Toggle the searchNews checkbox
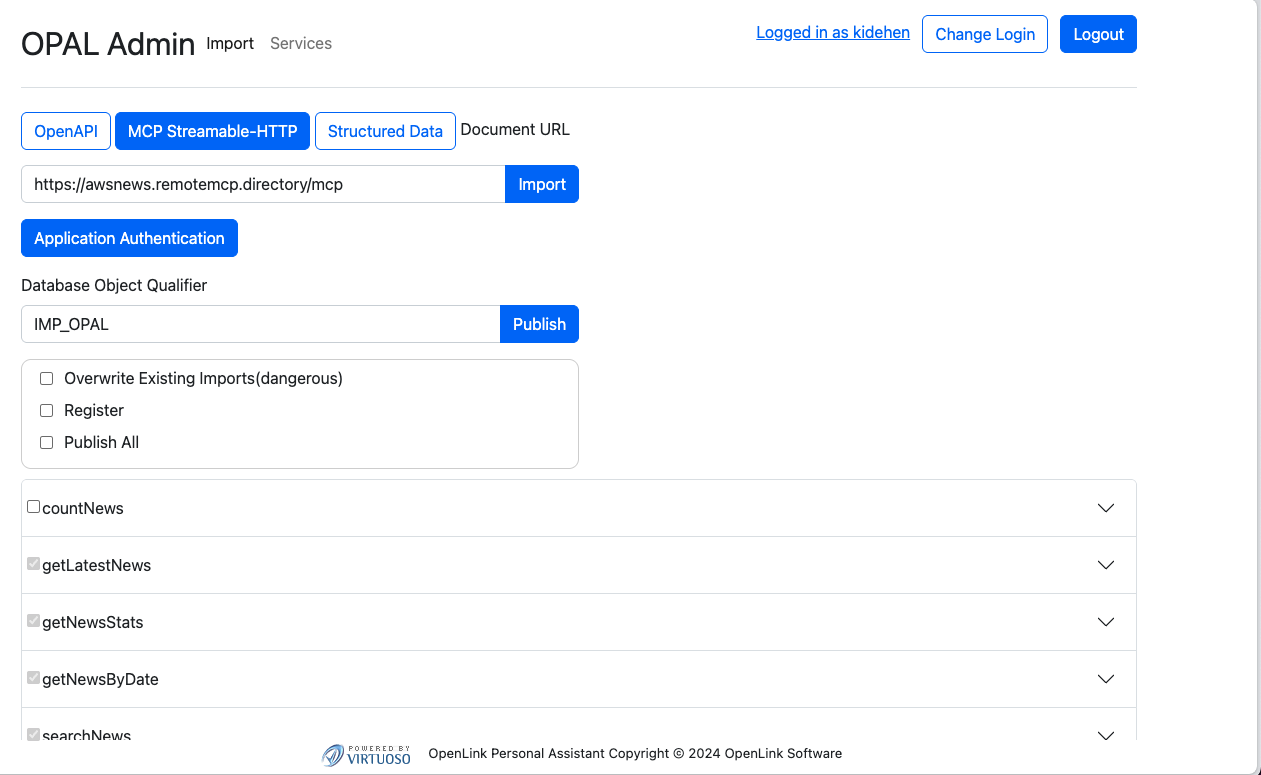Image resolution: width=1261 pixels, height=775 pixels. click(x=33, y=734)
